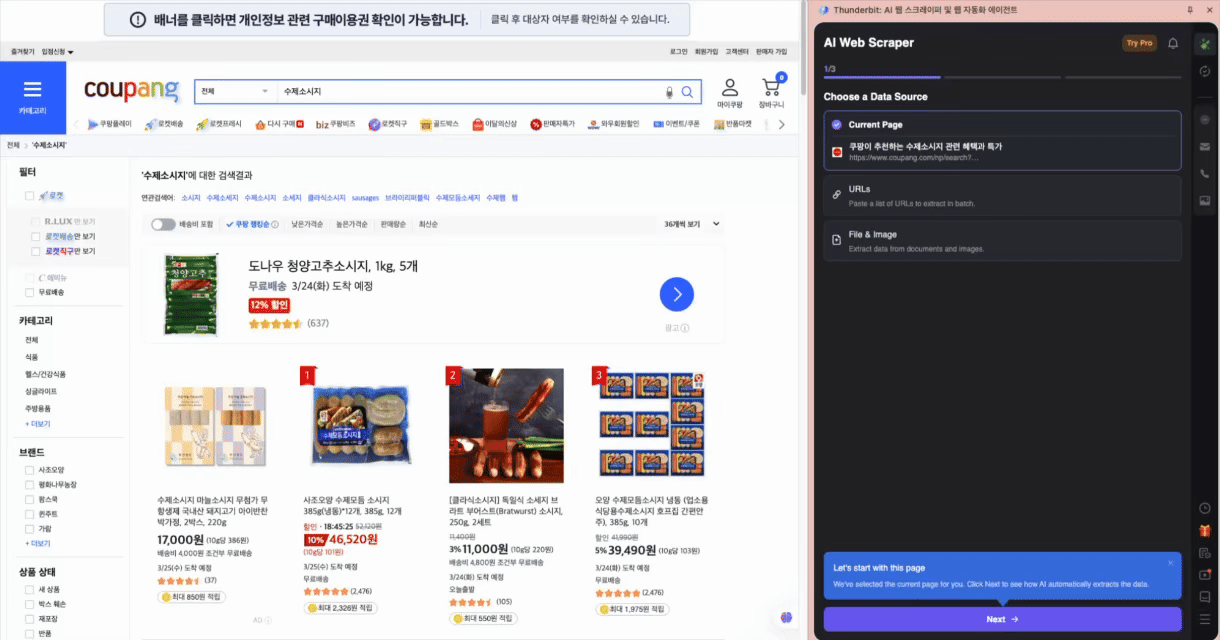Select the Current Page data source

click(1002, 139)
